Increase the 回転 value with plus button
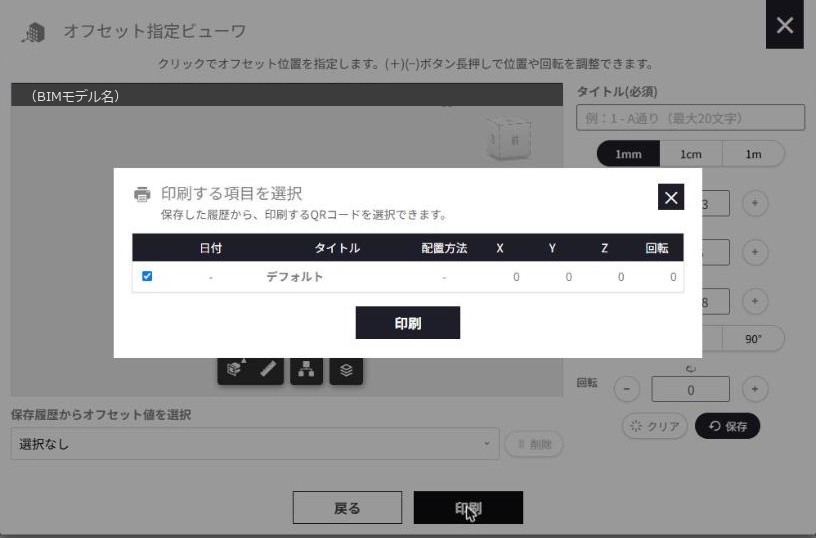 pyautogui.click(x=755, y=389)
